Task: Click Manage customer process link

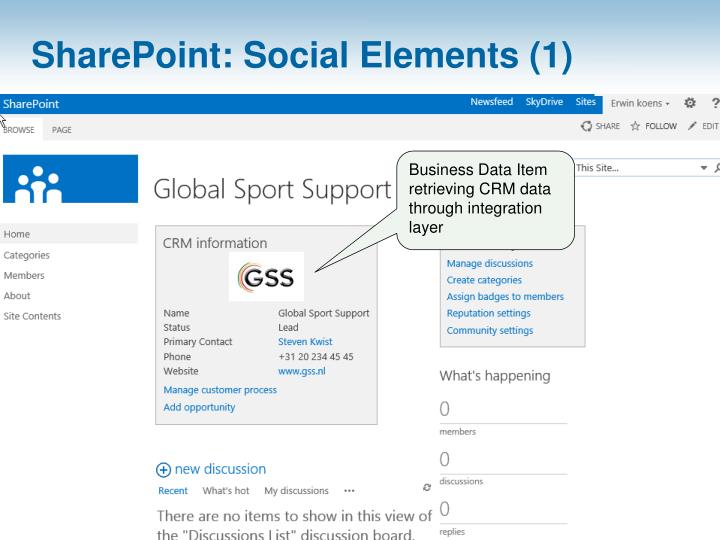Action: click(x=220, y=390)
